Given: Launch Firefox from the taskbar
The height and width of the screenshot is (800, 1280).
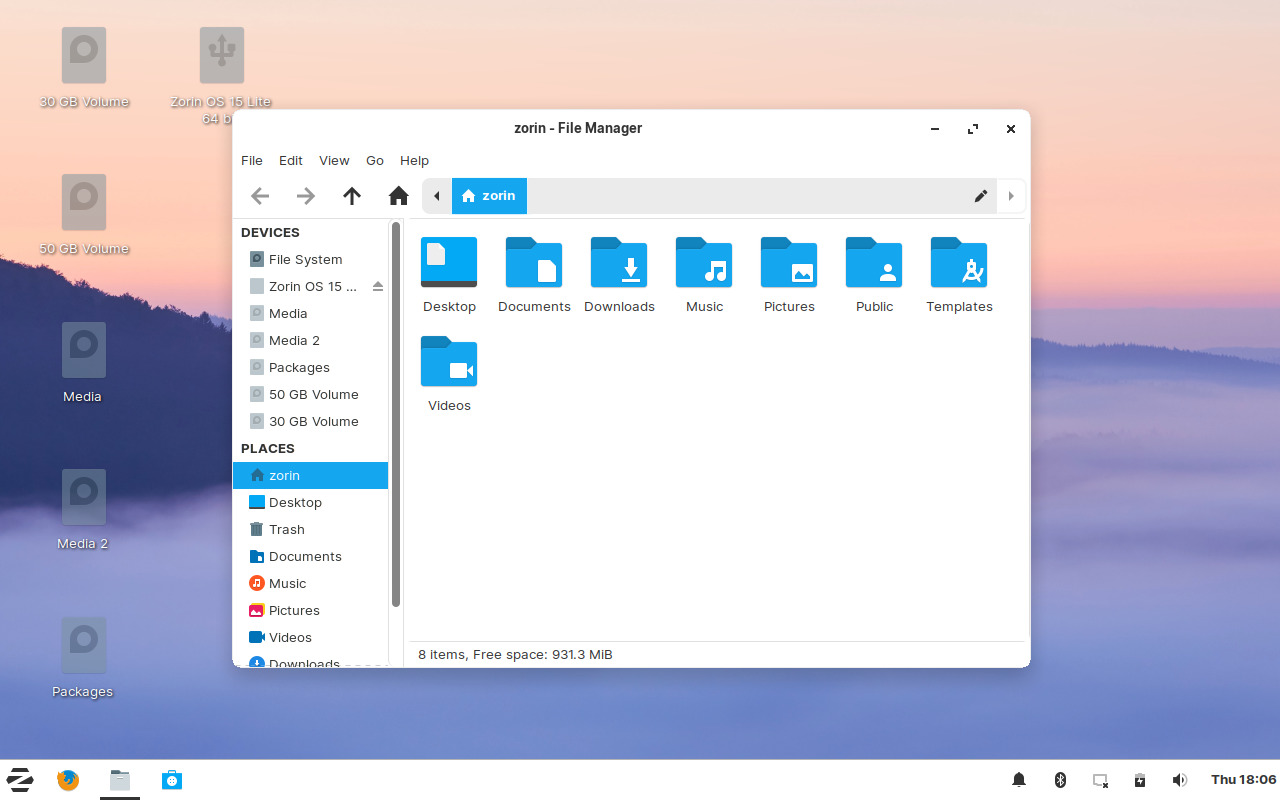Looking at the screenshot, I should click(68, 780).
